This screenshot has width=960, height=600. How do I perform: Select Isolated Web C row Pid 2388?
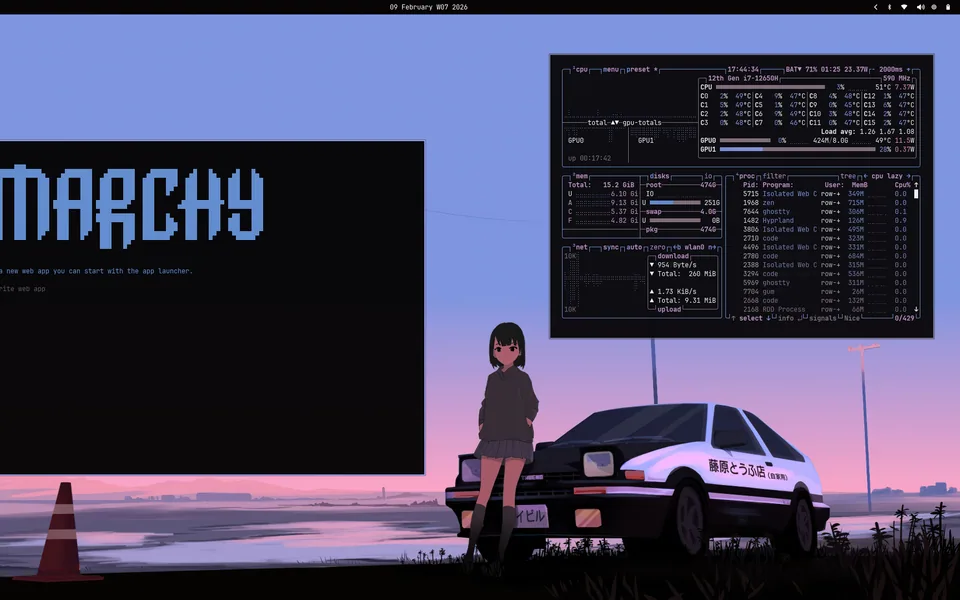tap(825, 265)
